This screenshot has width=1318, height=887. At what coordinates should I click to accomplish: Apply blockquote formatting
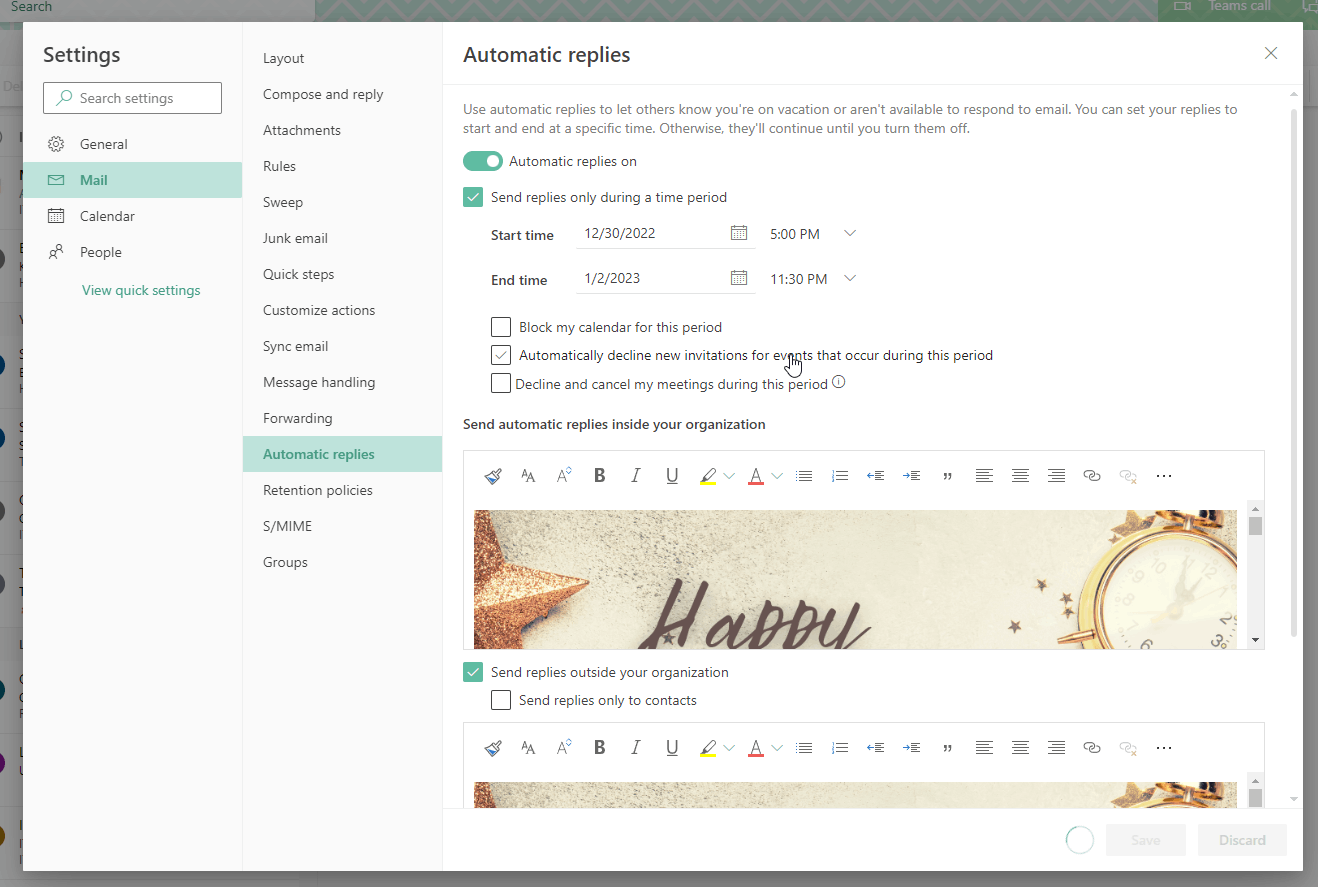pos(947,475)
